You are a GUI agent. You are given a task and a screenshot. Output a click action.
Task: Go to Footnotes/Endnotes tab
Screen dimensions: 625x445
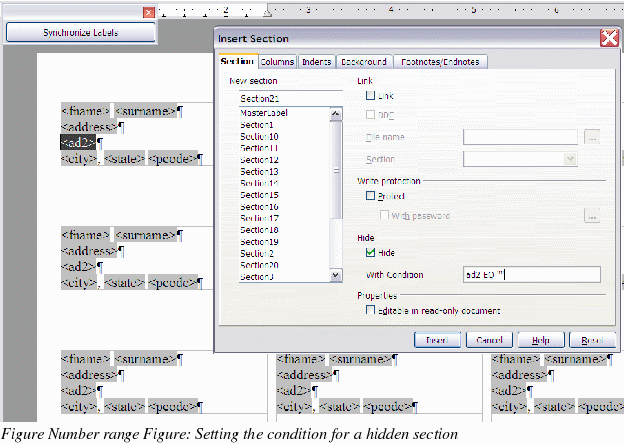coord(439,62)
